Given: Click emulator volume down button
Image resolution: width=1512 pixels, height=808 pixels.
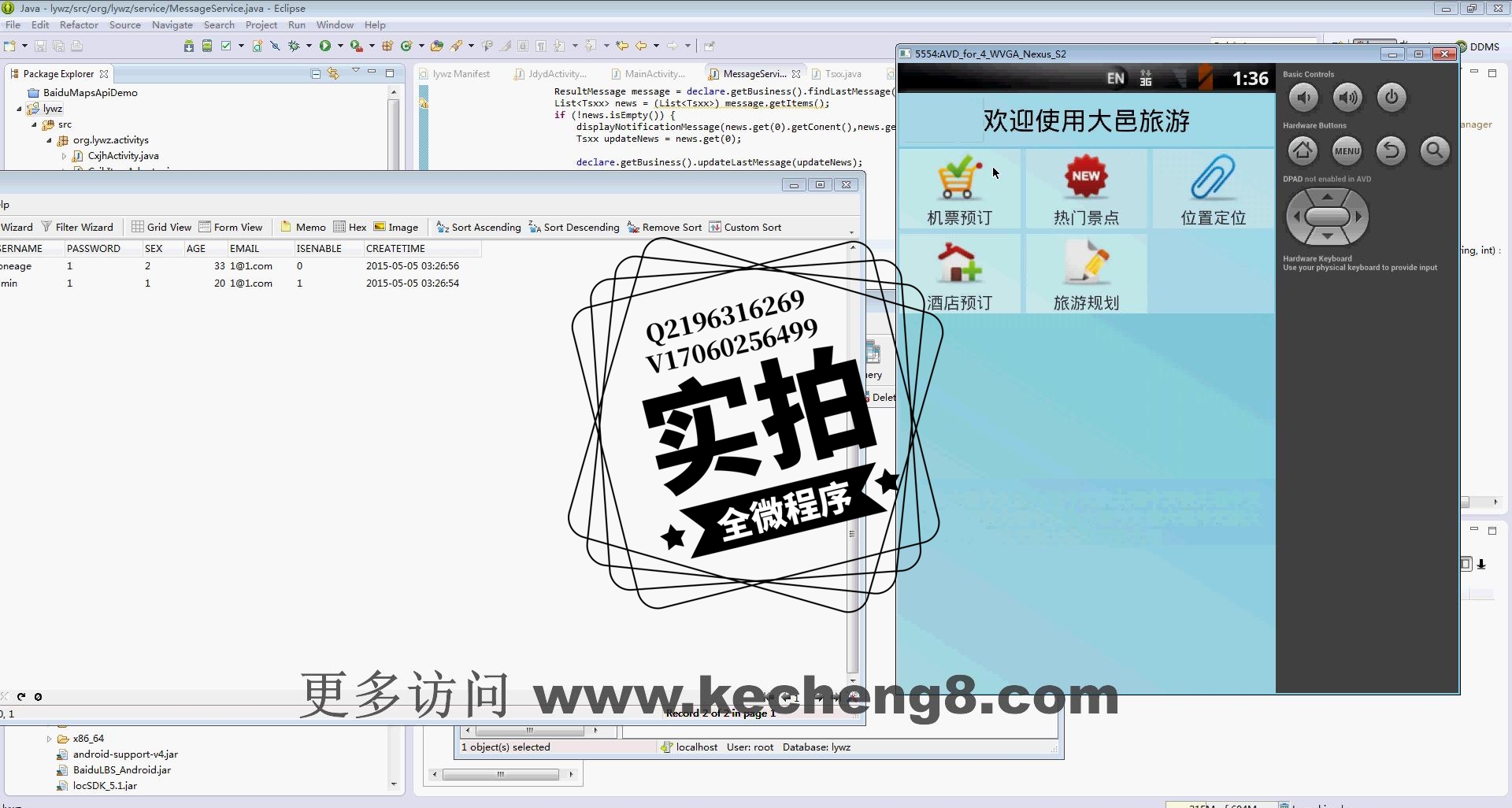Looking at the screenshot, I should (x=1303, y=98).
